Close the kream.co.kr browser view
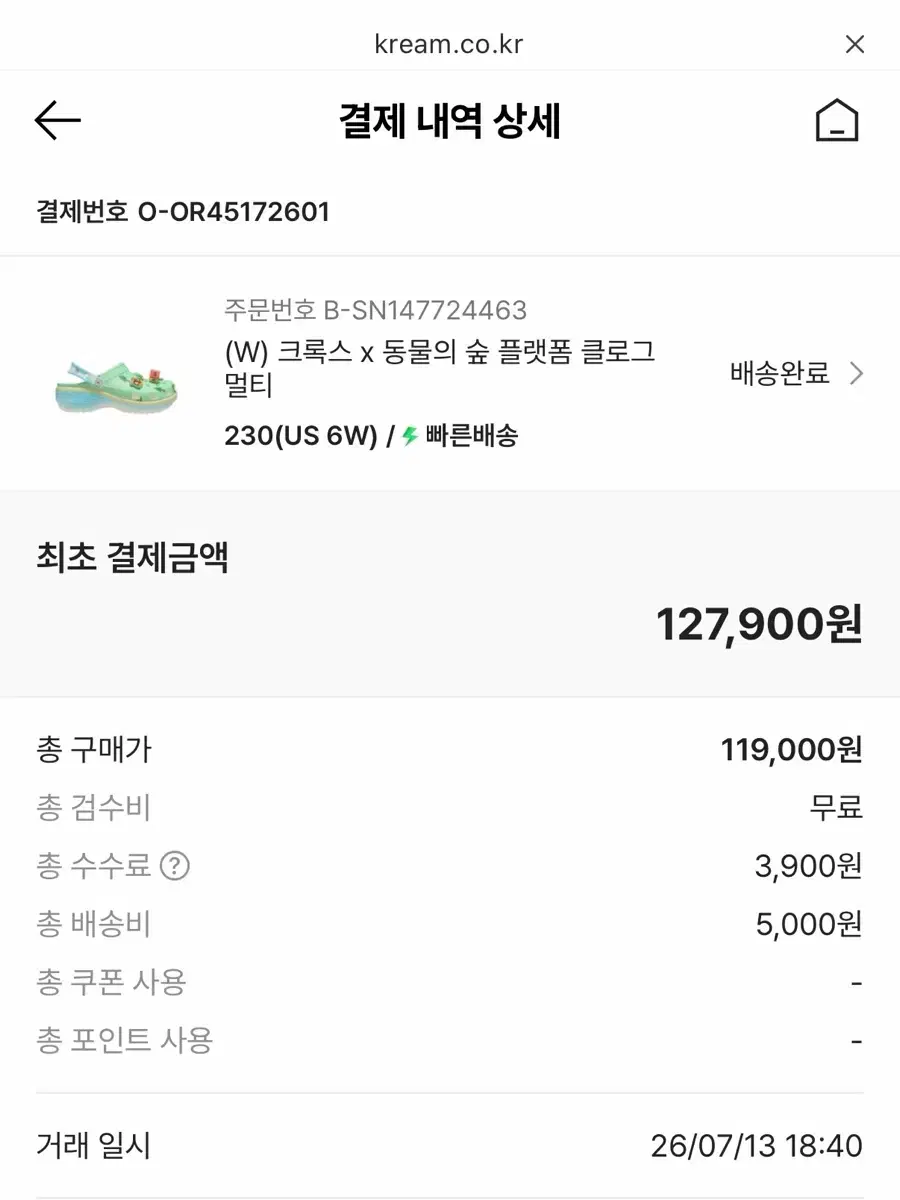Screen dimensions: 900x1200 [854, 44]
